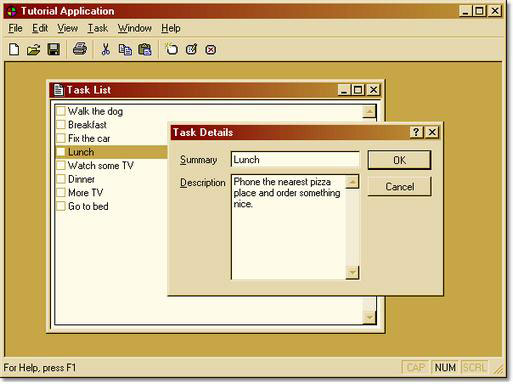
Task: Click the Copy toolbar icon
Action: click(x=125, y=50)
